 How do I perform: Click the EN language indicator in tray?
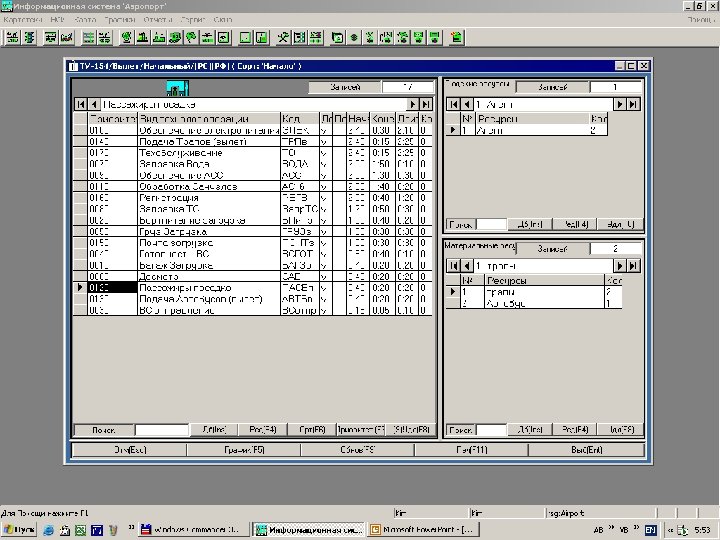[650, 530]
